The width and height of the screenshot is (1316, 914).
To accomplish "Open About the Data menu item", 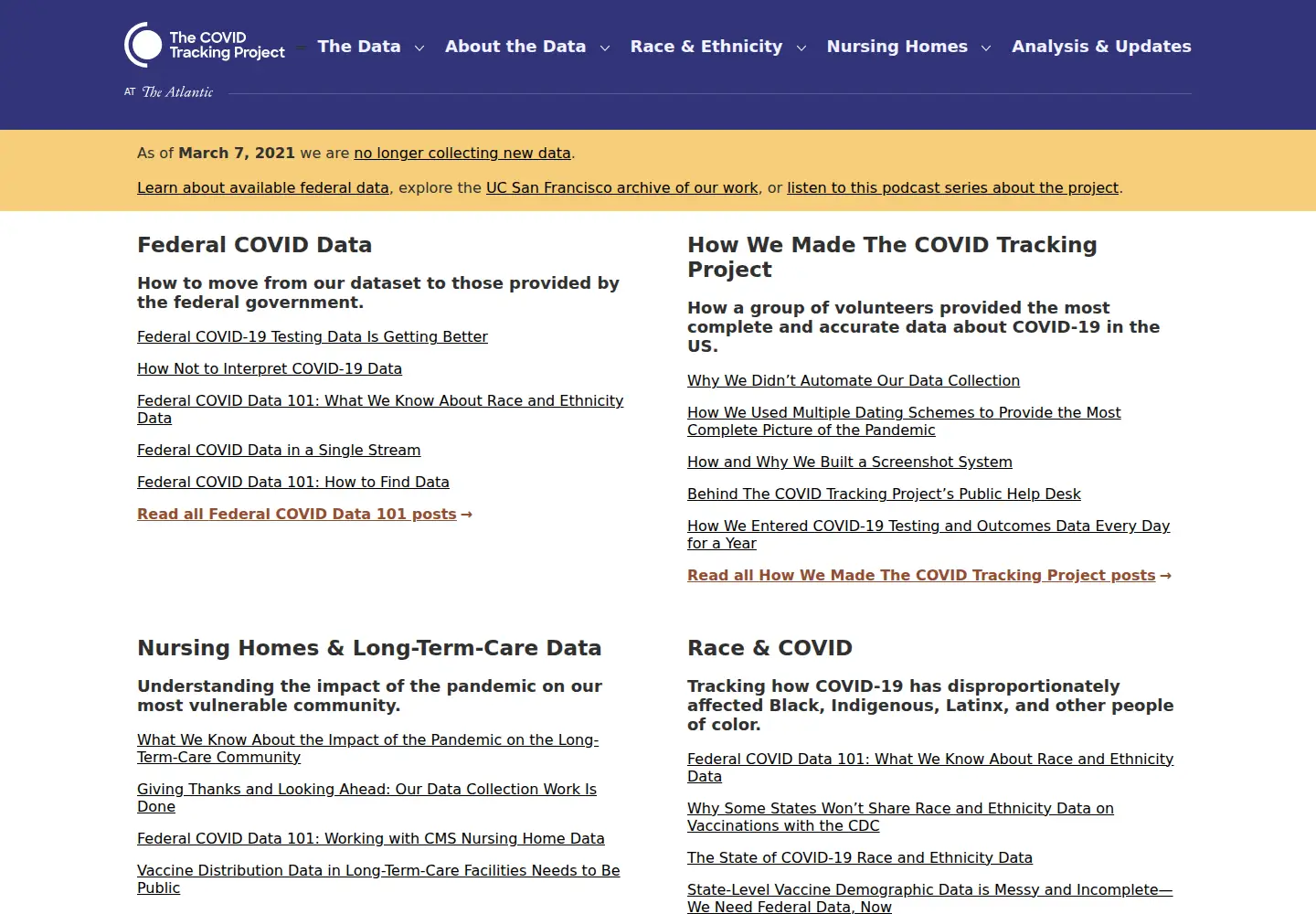I will 515,47.
